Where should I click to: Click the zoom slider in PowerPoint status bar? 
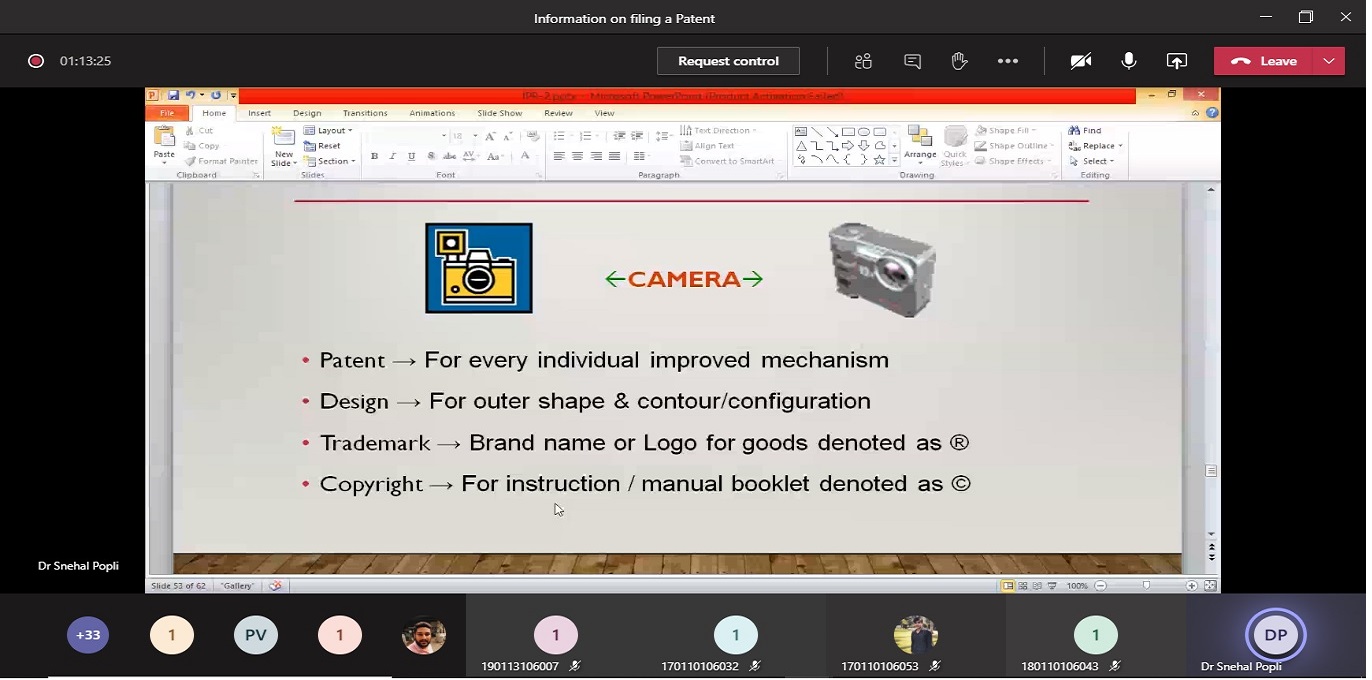click(x=1146, y=586)
